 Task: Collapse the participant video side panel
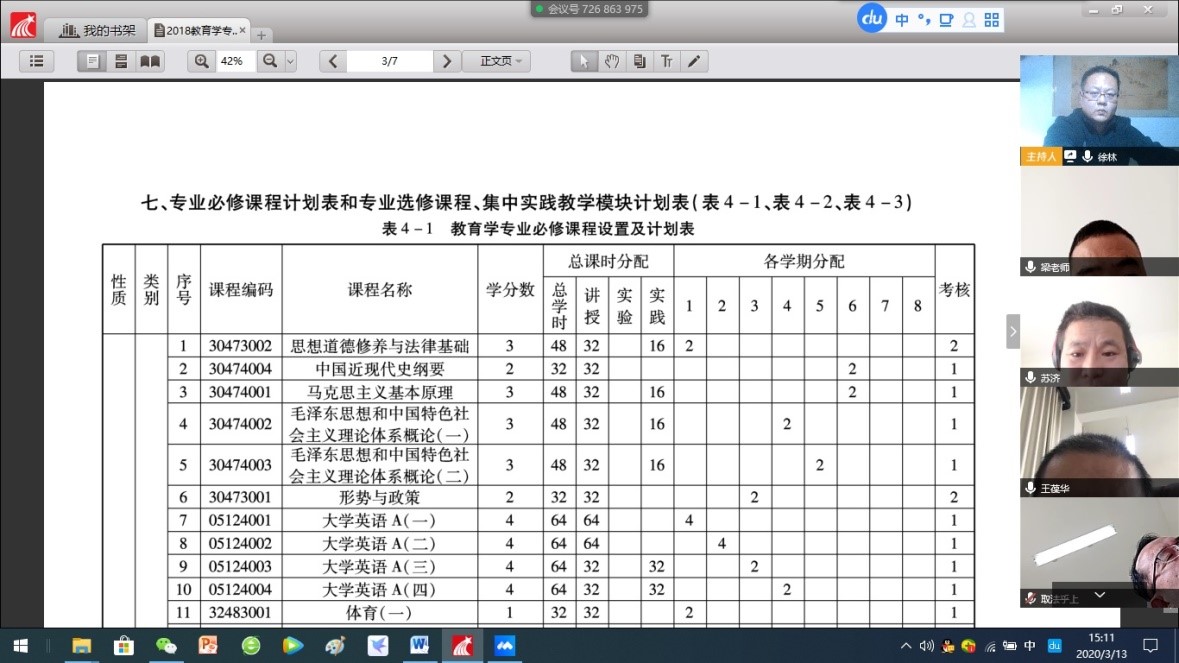point(1012,331)
